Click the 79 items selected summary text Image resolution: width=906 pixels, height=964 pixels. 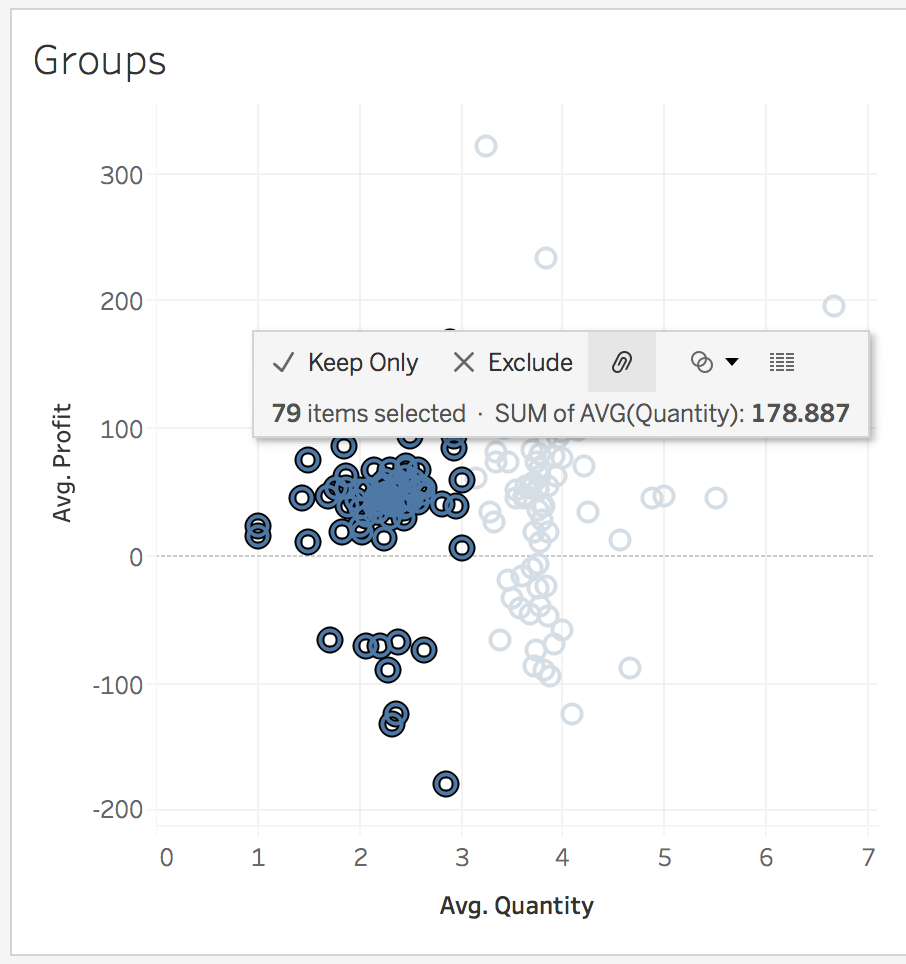click(x=368, y=413)
